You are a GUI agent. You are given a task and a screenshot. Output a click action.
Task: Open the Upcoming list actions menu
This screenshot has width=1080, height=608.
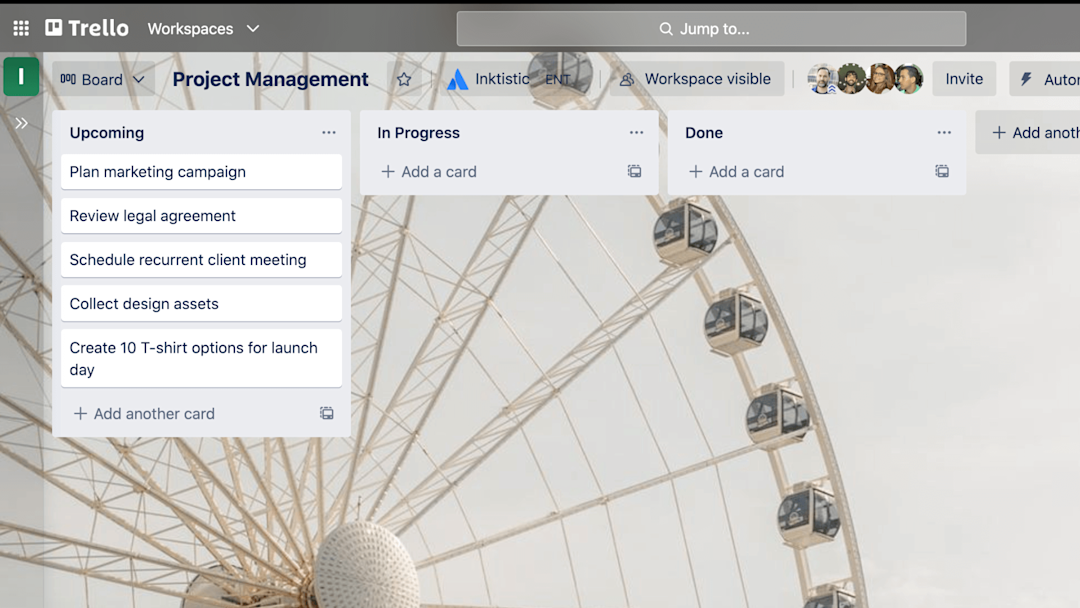pyautogui.click(x=328, y=132)
